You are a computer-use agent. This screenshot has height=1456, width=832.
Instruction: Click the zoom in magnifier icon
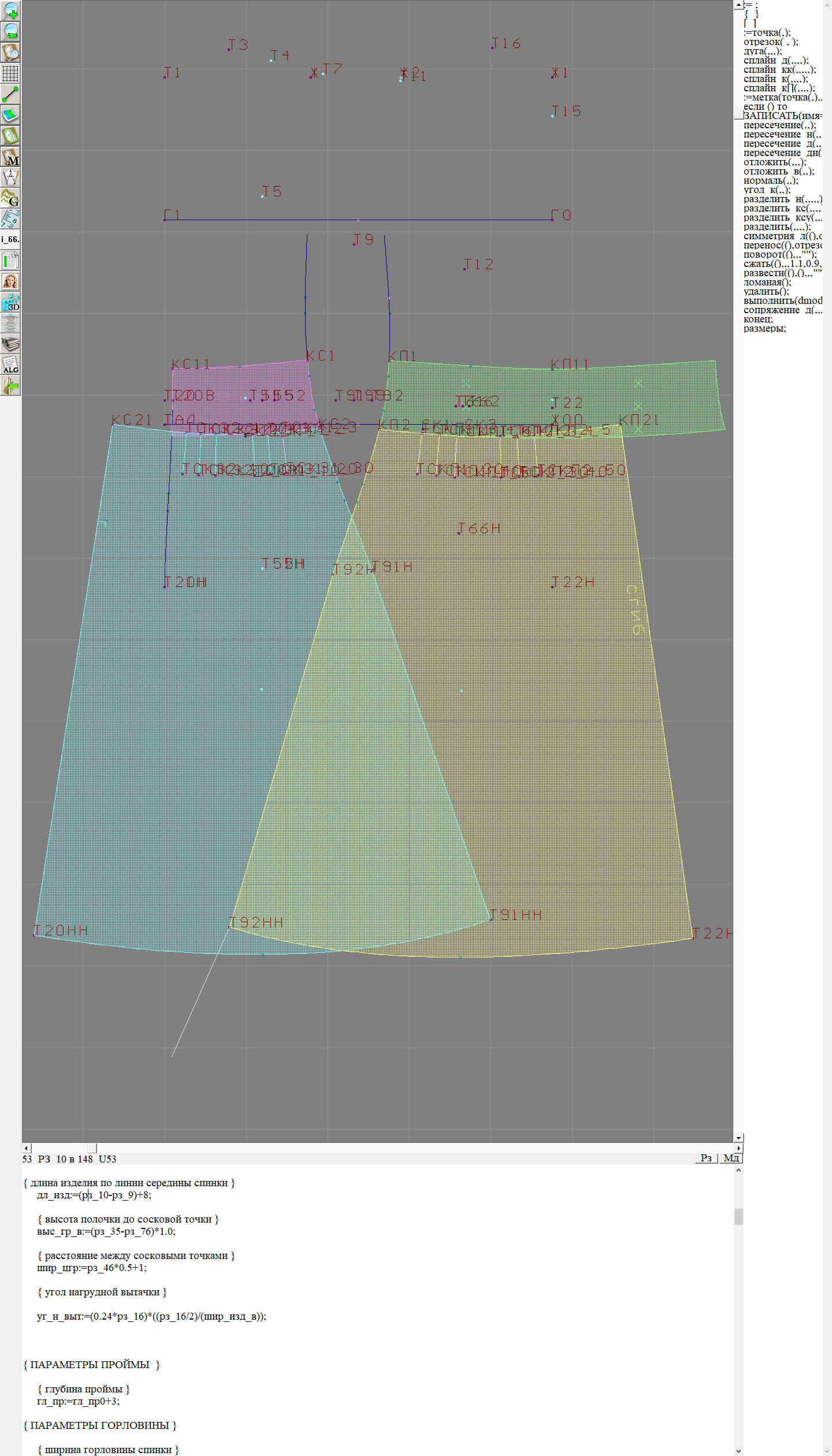[10, 10]
